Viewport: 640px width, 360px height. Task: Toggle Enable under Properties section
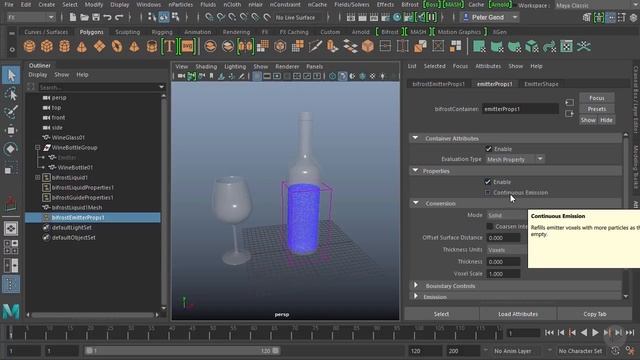488,182
